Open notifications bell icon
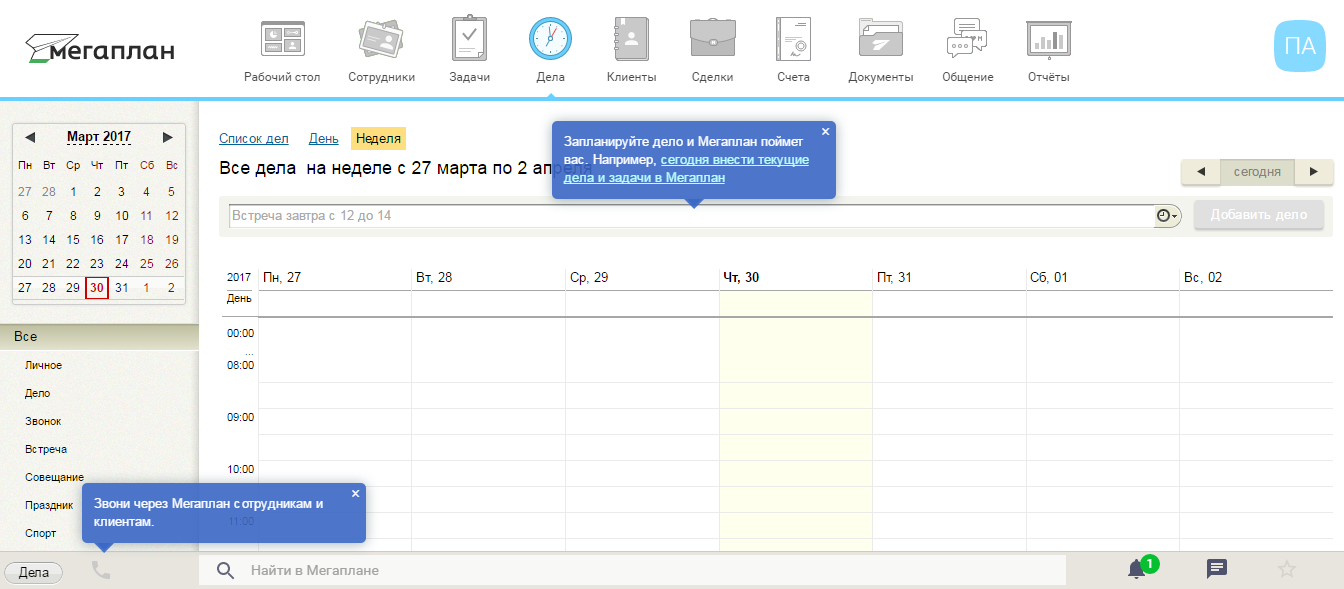This screenshot has width=1344, height=589. pos(1136,569)
